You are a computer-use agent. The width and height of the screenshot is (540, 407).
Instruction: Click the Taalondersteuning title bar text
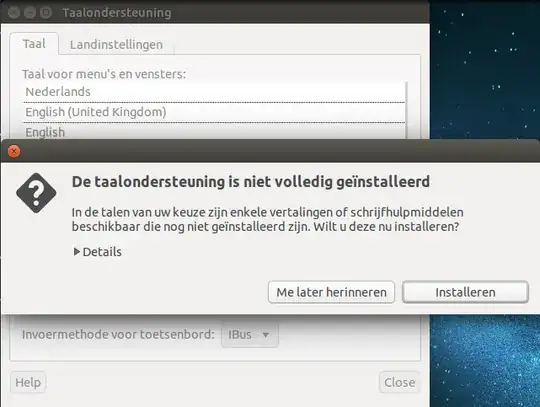(117, 13)
